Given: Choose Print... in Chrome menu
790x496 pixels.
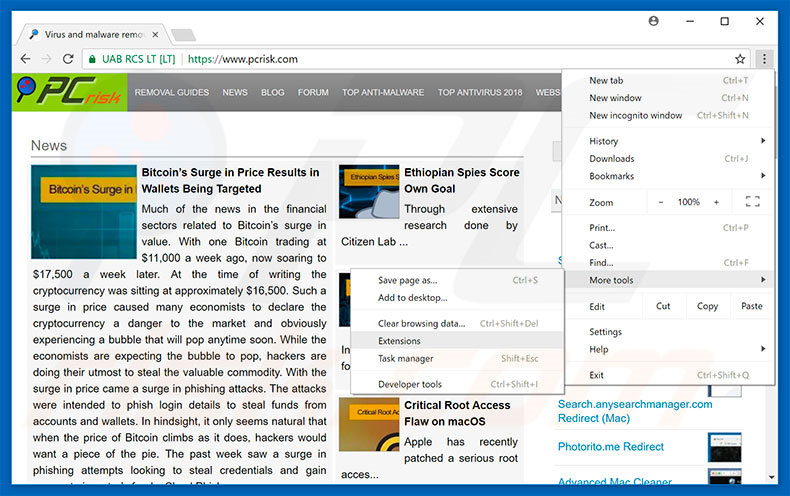Looking at the screenshot, I should tap(668, 228).
